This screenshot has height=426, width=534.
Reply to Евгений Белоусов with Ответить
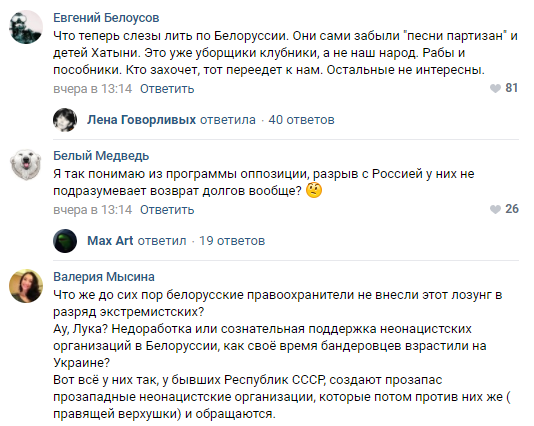pos(167,89)
